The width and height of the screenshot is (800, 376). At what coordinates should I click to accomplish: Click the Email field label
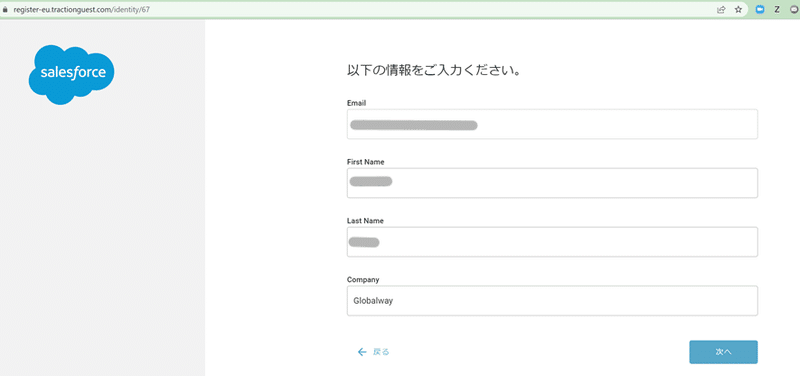tap(357, 103)
